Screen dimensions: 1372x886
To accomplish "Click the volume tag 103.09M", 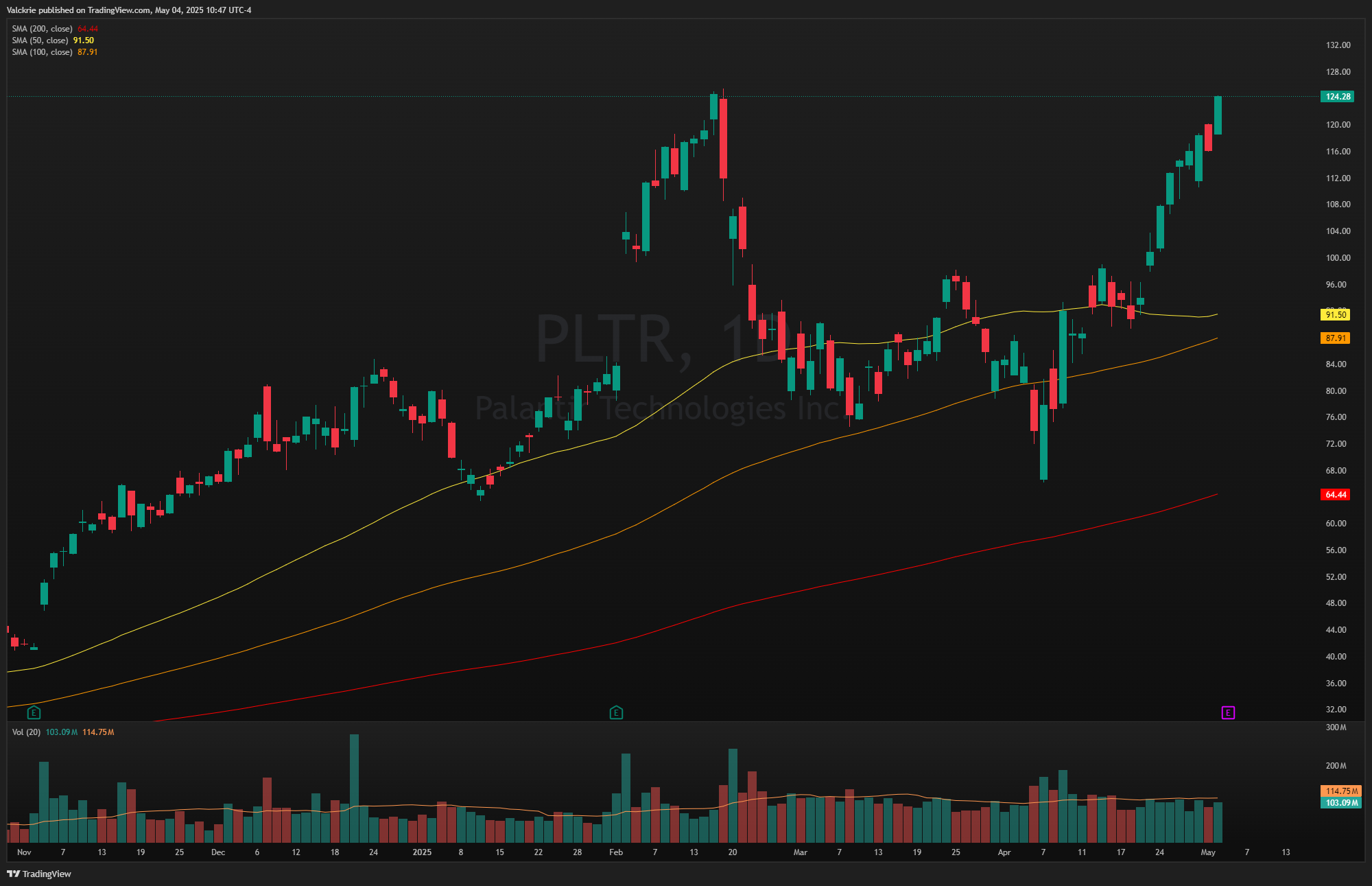I will (x=1341, y=803).
